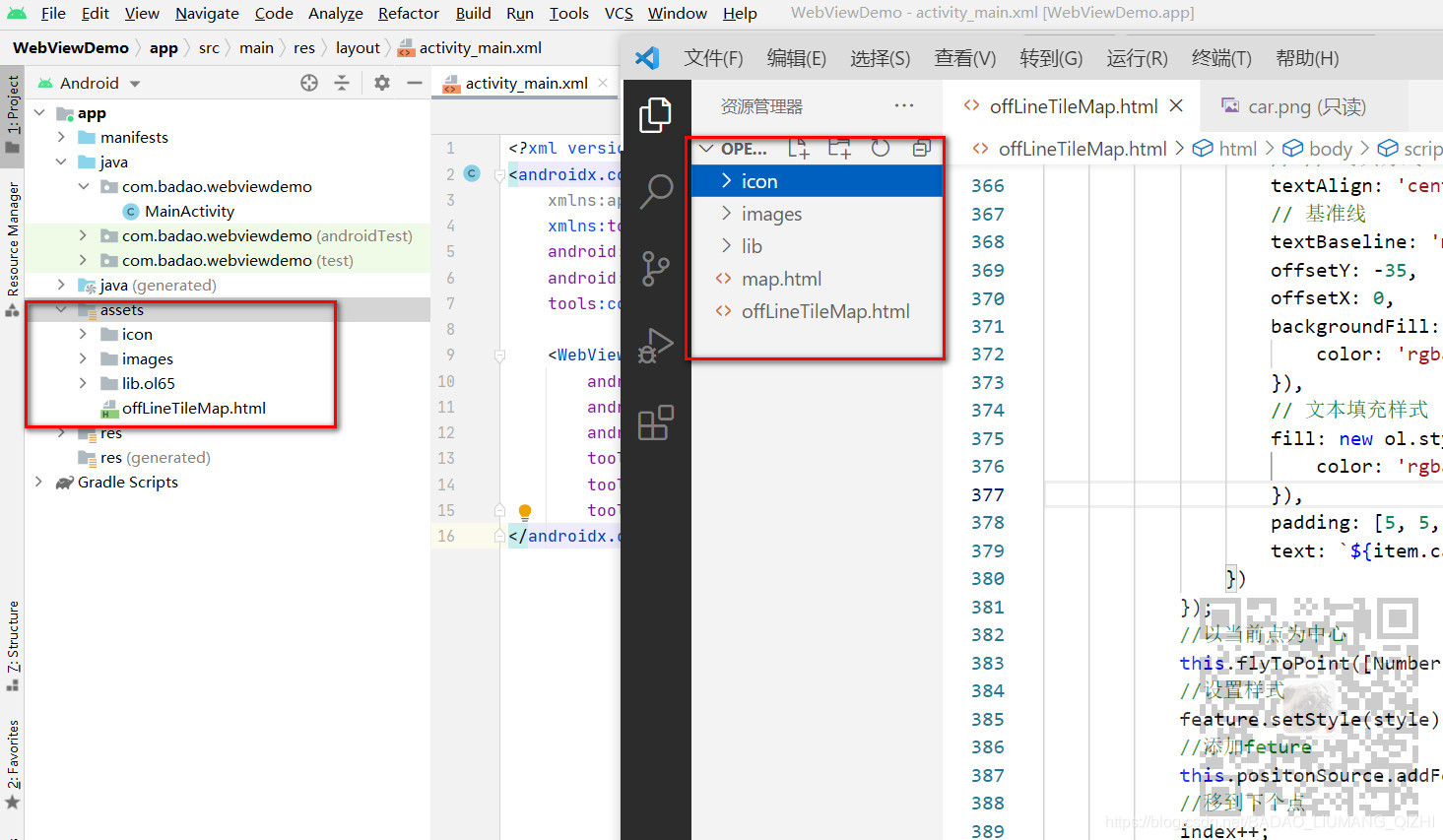This screenshot has width=1443, height=840.
Task: Switch to the car.png tab
Action: [x=1299, y=105]
